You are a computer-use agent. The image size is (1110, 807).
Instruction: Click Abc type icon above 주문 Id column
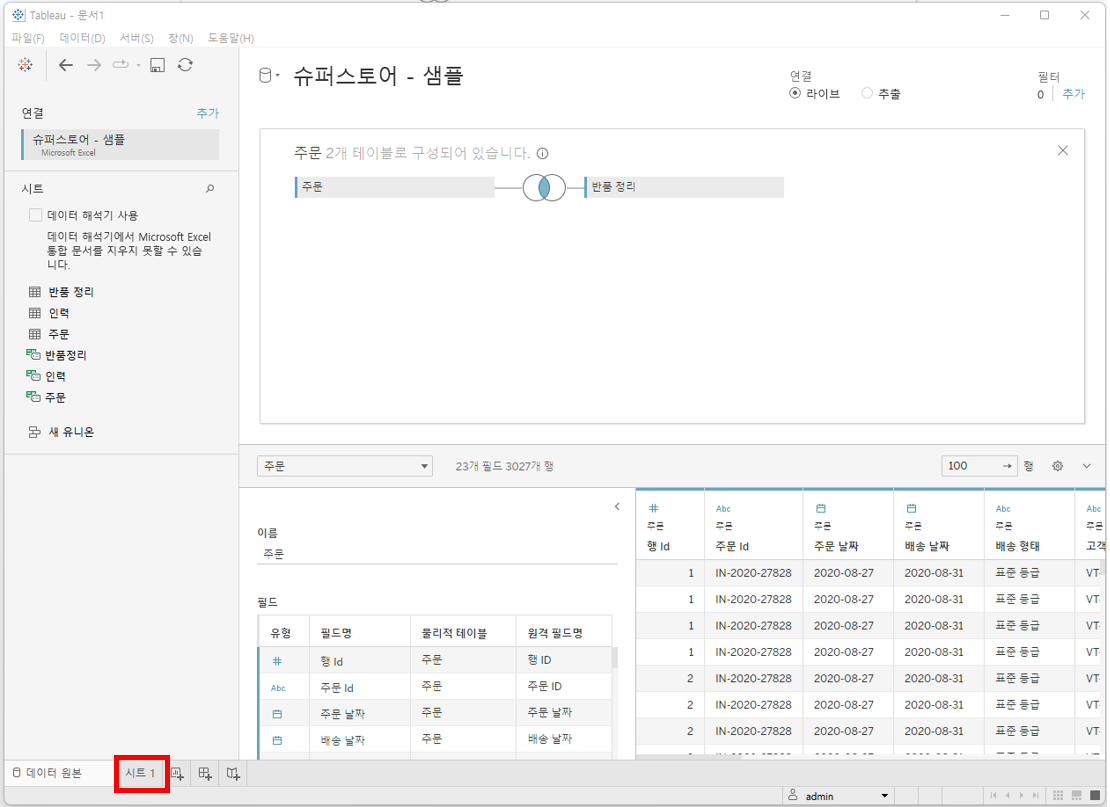(x=723, y=508)
